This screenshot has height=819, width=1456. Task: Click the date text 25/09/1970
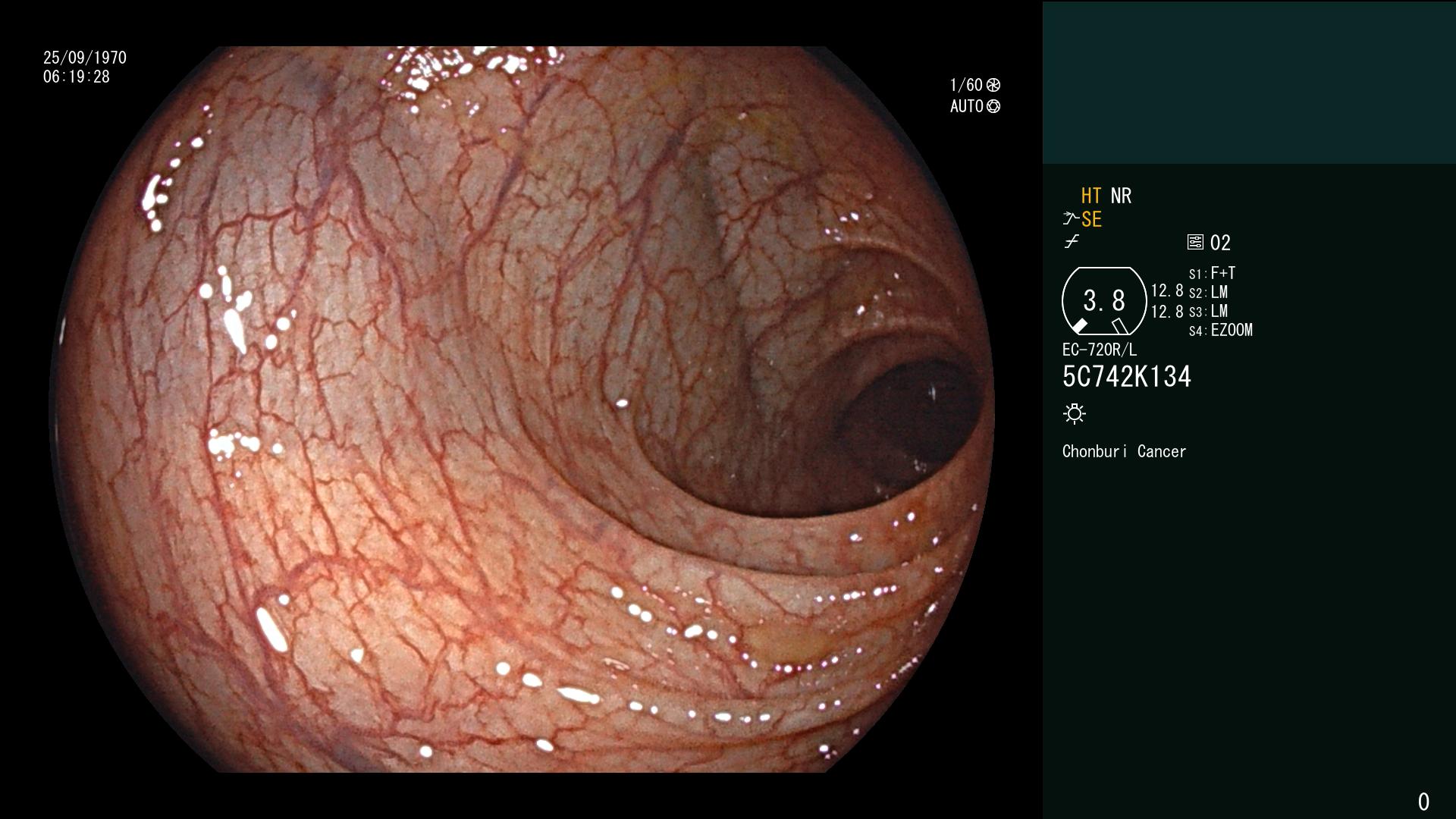(x=85, y=58)
